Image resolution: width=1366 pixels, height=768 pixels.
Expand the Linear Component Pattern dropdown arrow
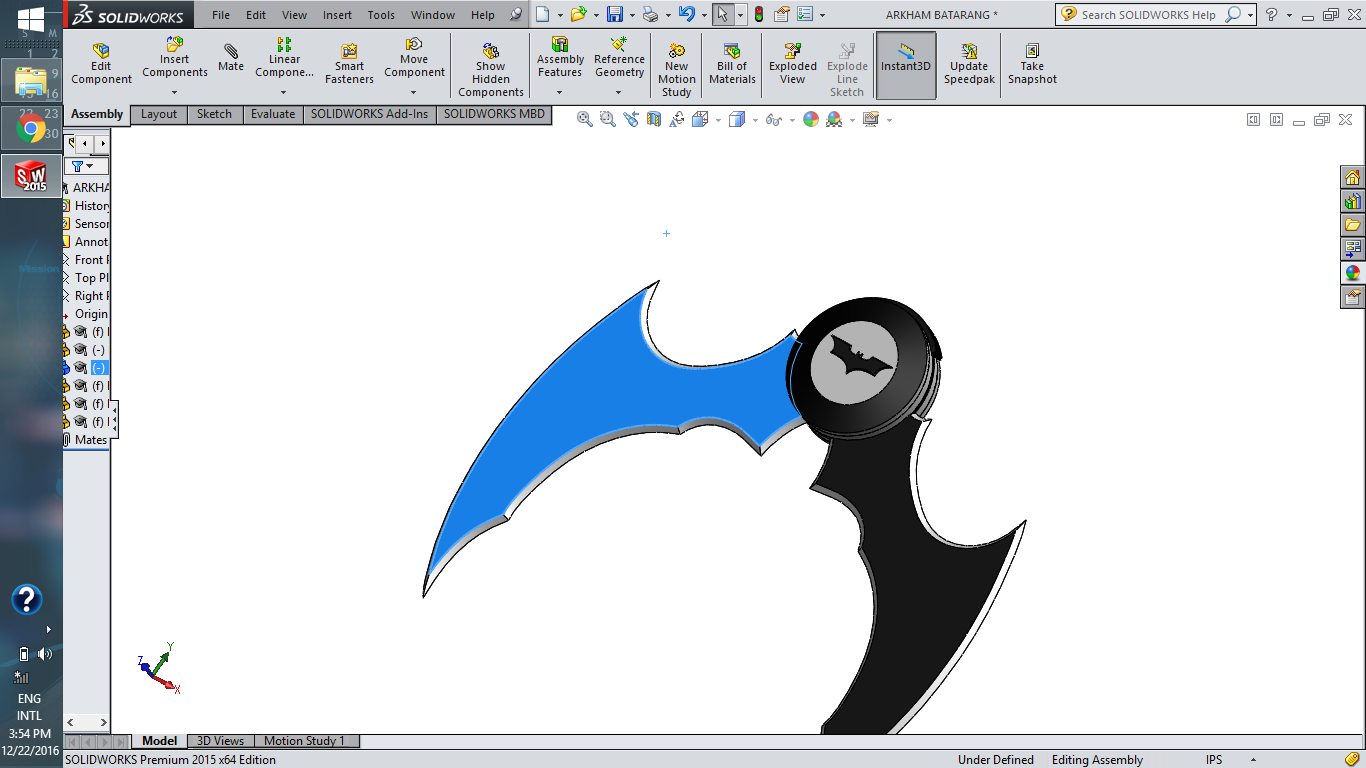[x=284, y=93]
